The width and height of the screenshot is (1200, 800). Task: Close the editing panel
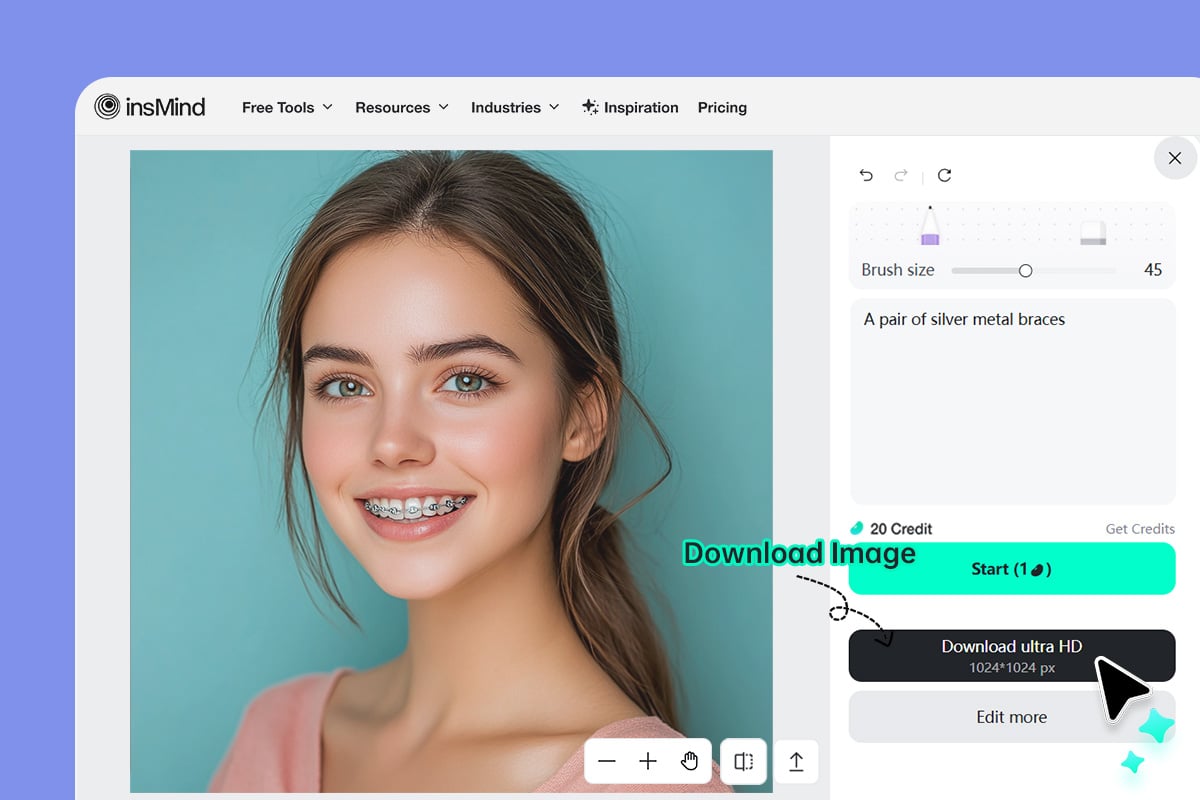pos(1175,158)
